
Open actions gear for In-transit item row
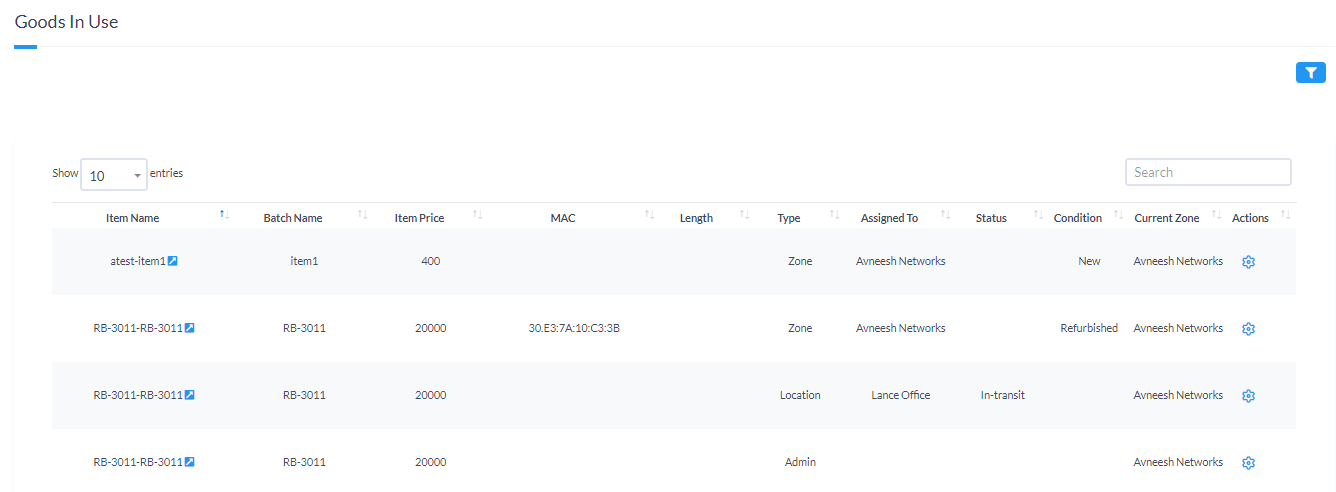click(1248, 396)
